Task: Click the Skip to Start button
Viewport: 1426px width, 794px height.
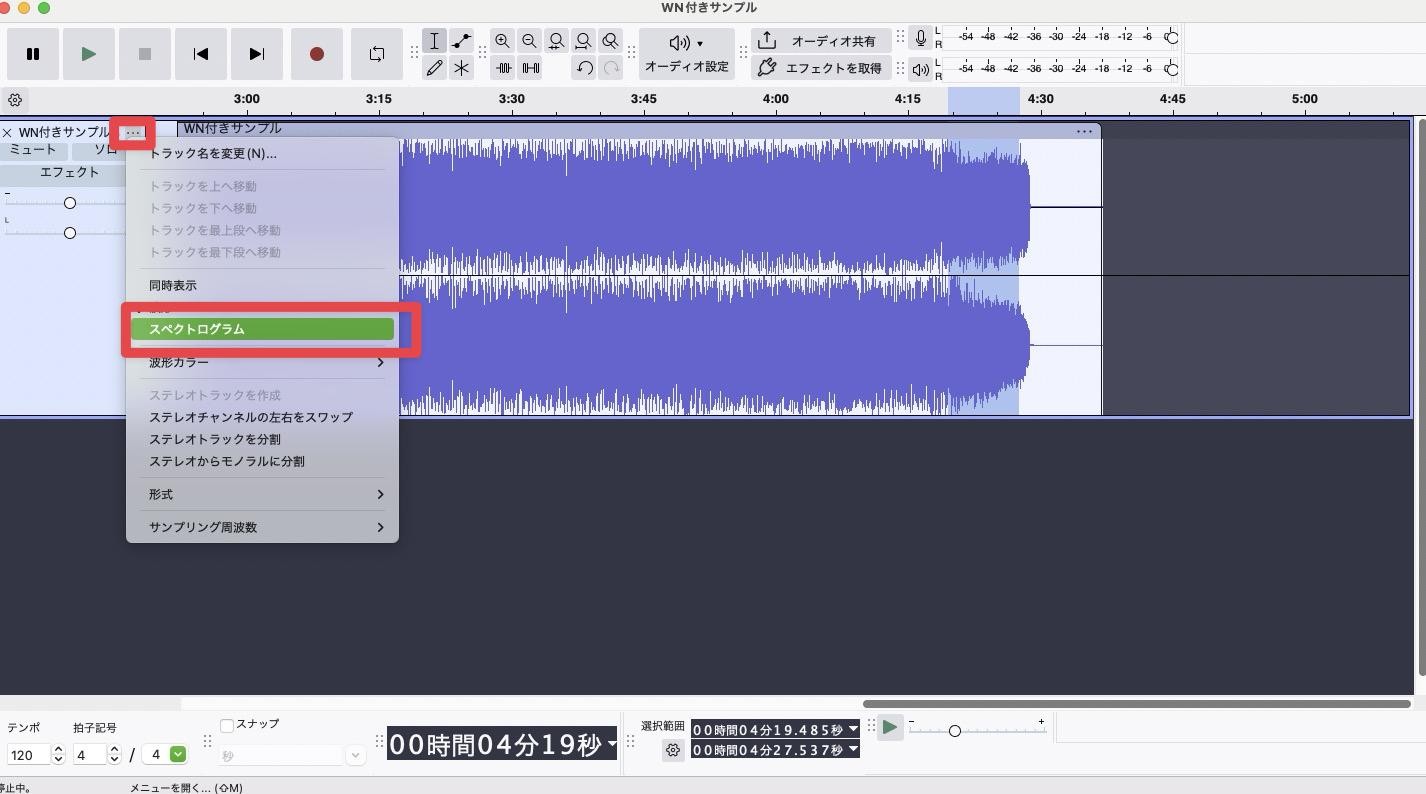Action: click(201, 54)
